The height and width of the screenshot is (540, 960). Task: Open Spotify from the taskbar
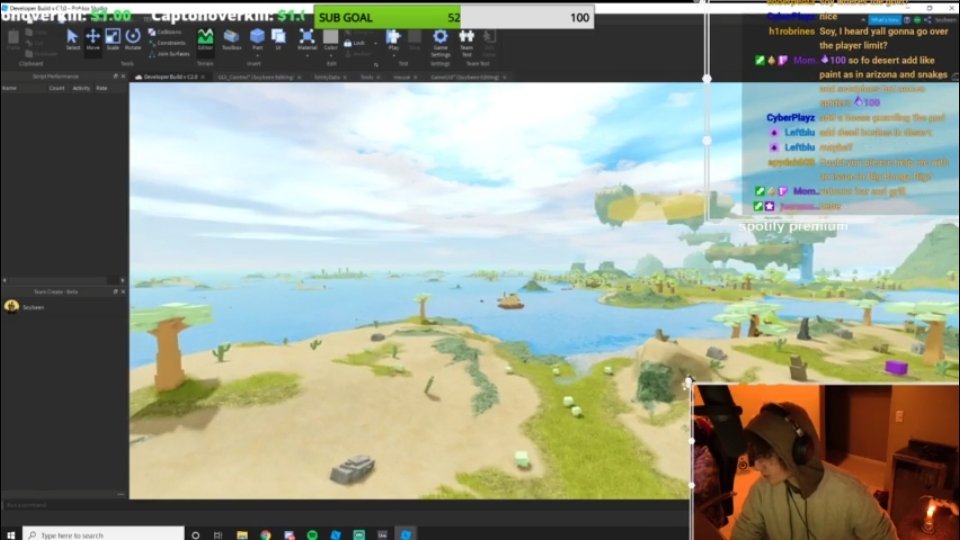coord(312,534)
